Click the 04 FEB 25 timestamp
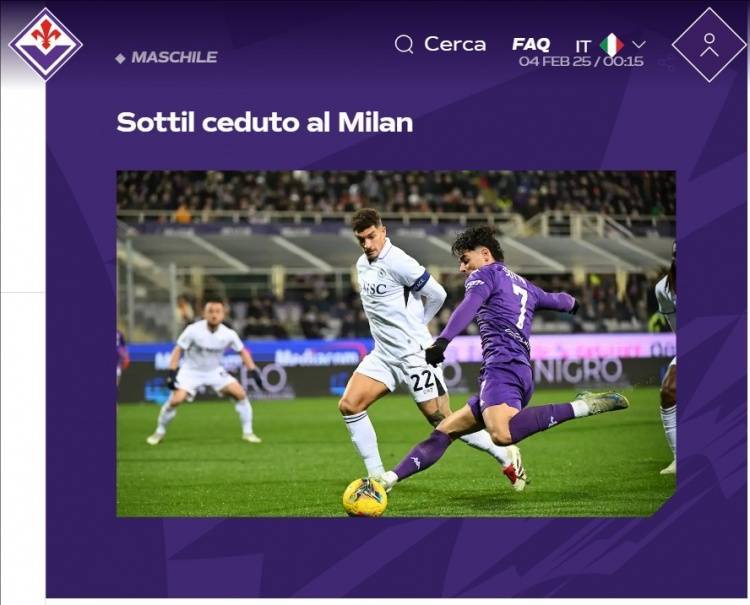750x605 pixels. (x=581, y=61)
